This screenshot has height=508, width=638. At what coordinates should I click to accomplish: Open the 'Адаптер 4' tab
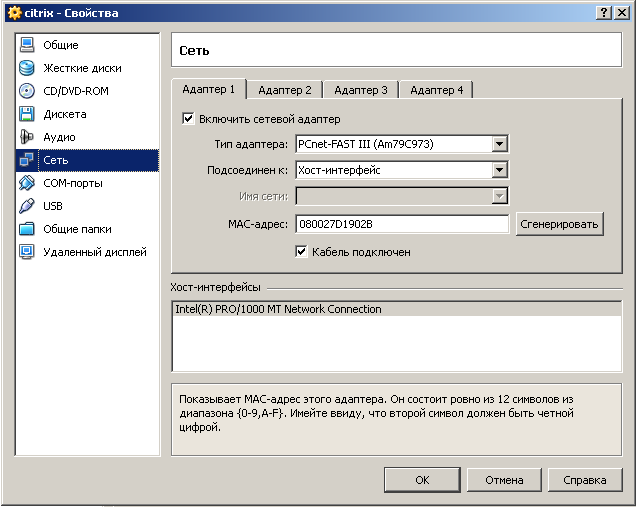point(437,90)
